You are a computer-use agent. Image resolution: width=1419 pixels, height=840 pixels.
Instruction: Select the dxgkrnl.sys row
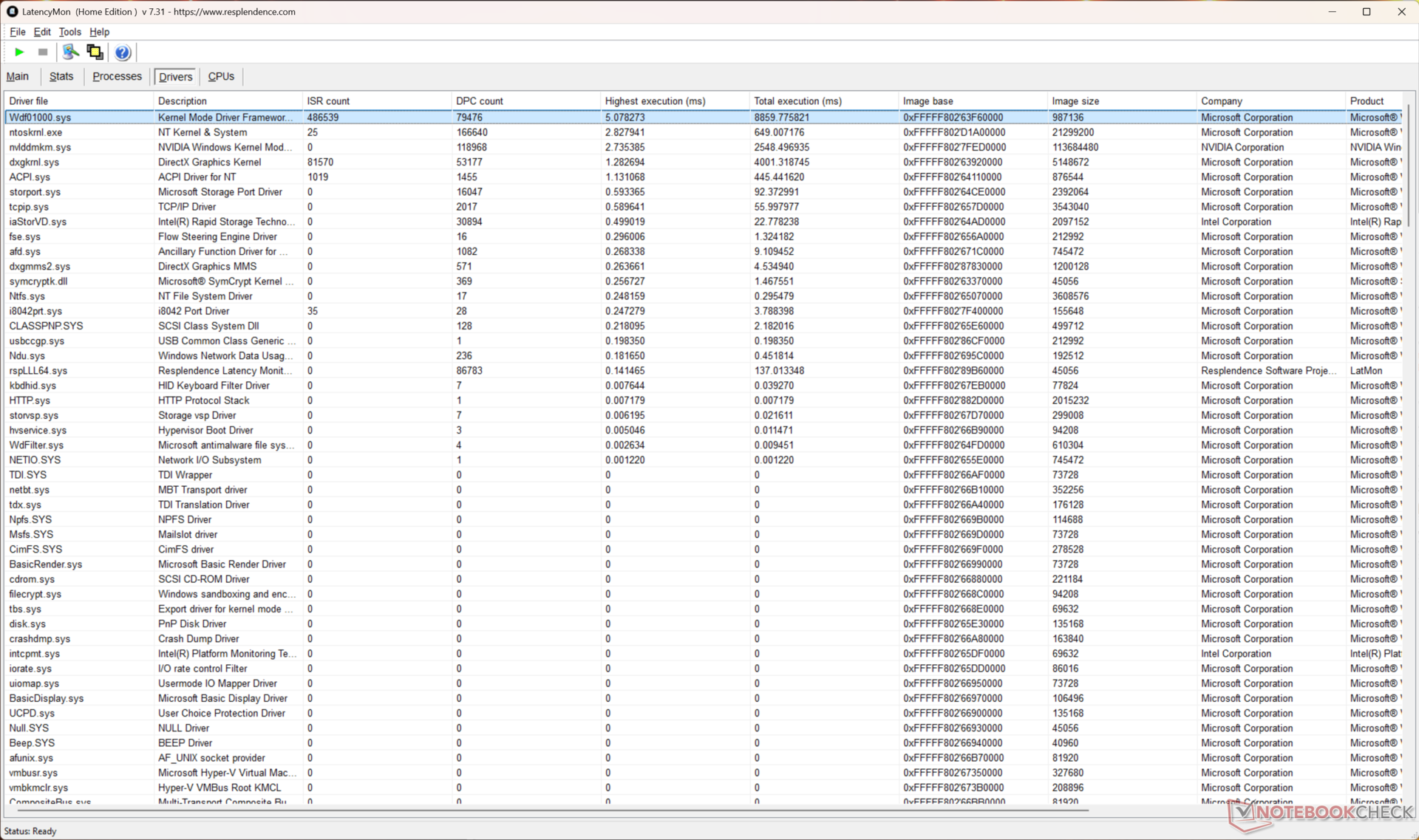click(704, 162)
